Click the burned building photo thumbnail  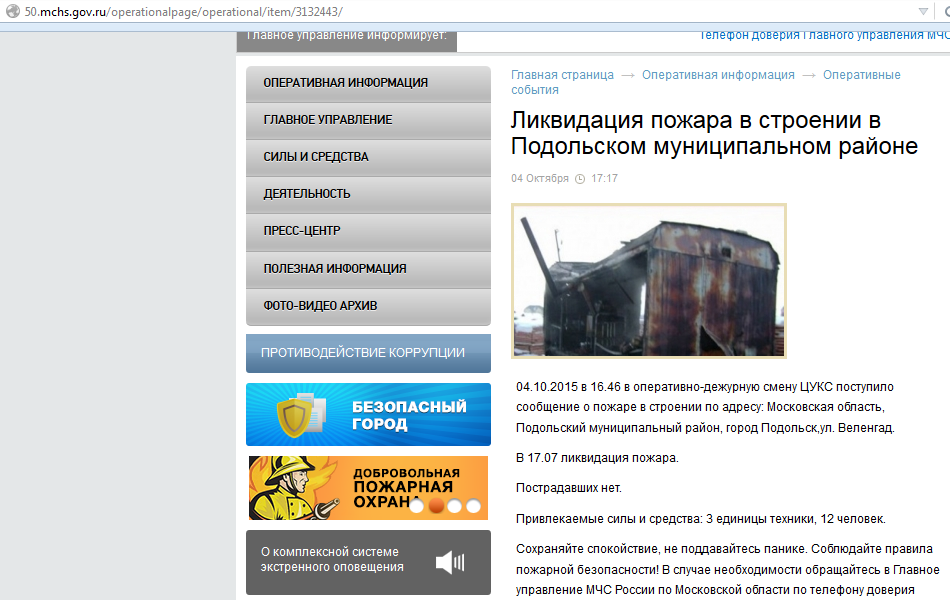click(648, 281)
